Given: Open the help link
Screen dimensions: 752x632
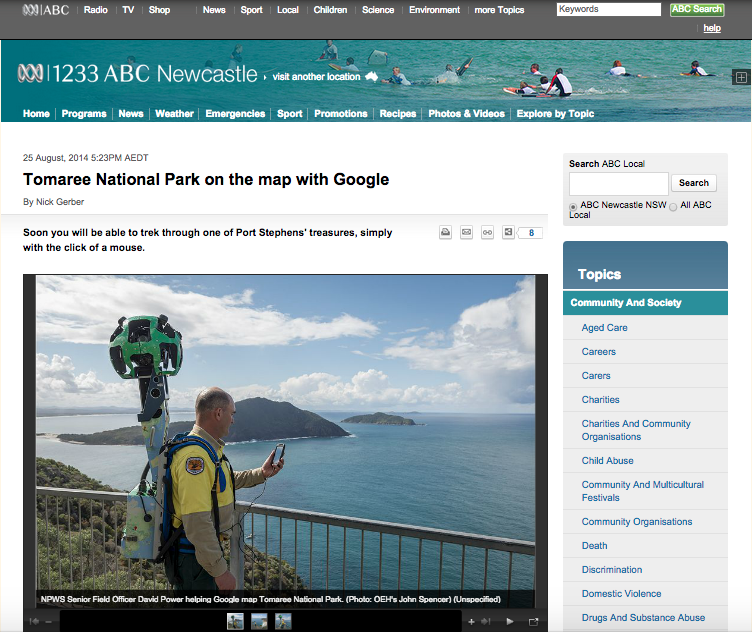Looking at the screenshot, I should point(712,28).
